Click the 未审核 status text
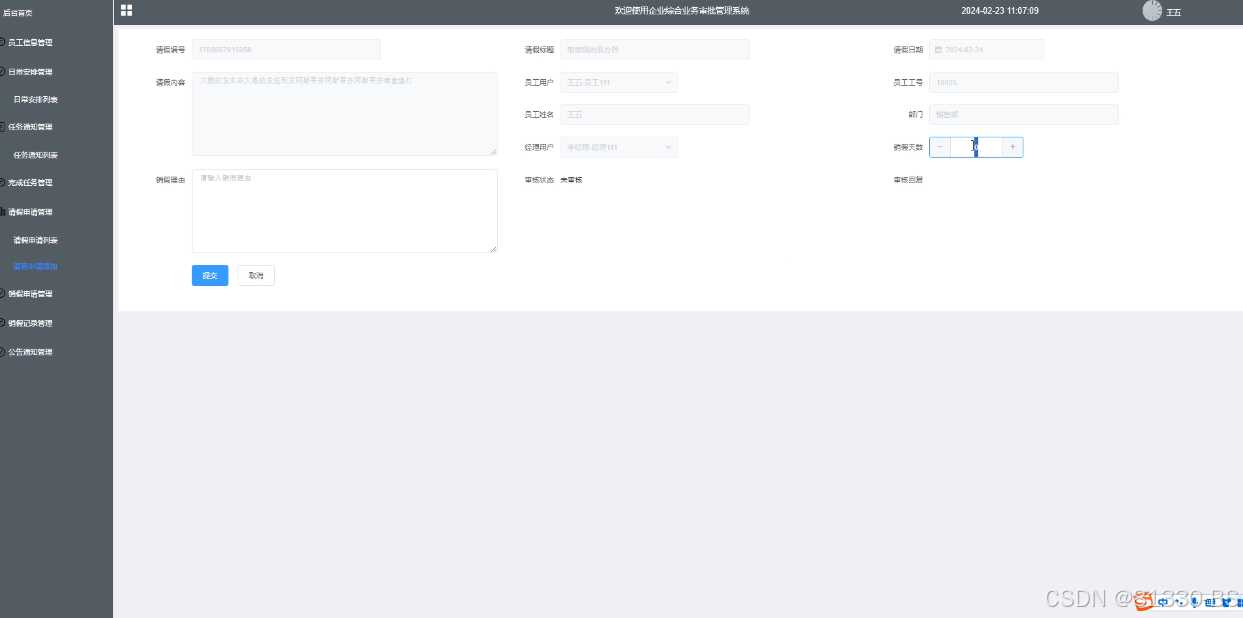Image resolution: width=1243 pixels, height=618 pixels. point(571,180)
